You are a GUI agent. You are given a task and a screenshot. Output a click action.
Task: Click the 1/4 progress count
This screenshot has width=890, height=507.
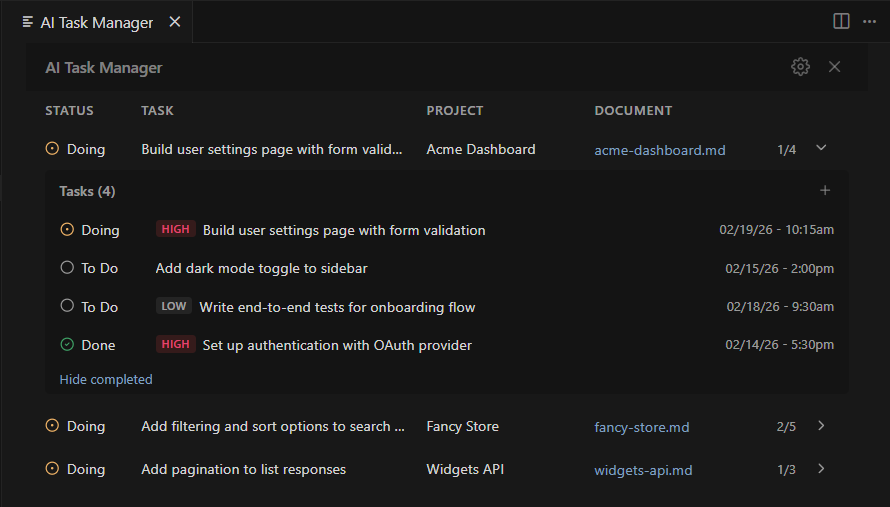pyautogui.click(x=787, y=150)
